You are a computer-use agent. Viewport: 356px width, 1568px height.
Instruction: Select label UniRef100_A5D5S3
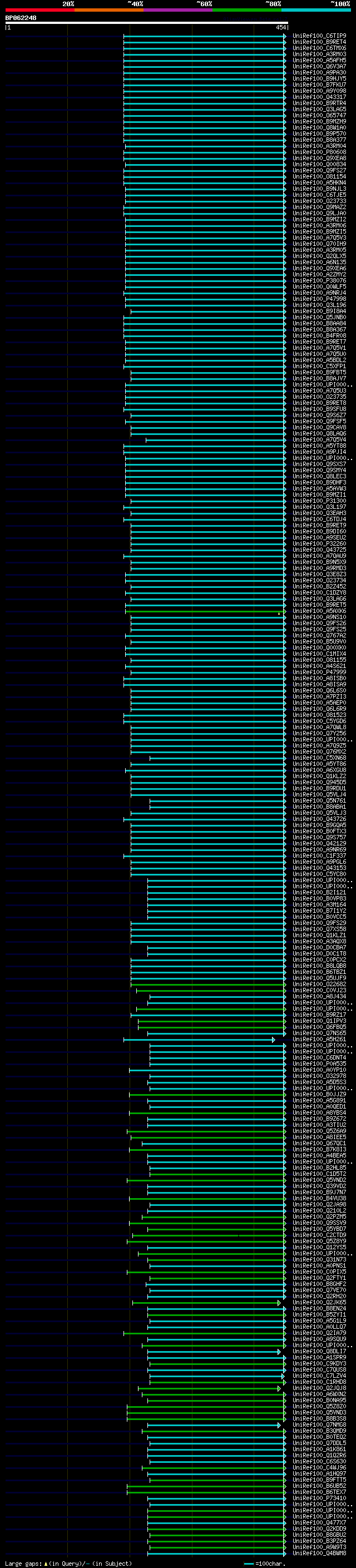[x=319, y=1082]
